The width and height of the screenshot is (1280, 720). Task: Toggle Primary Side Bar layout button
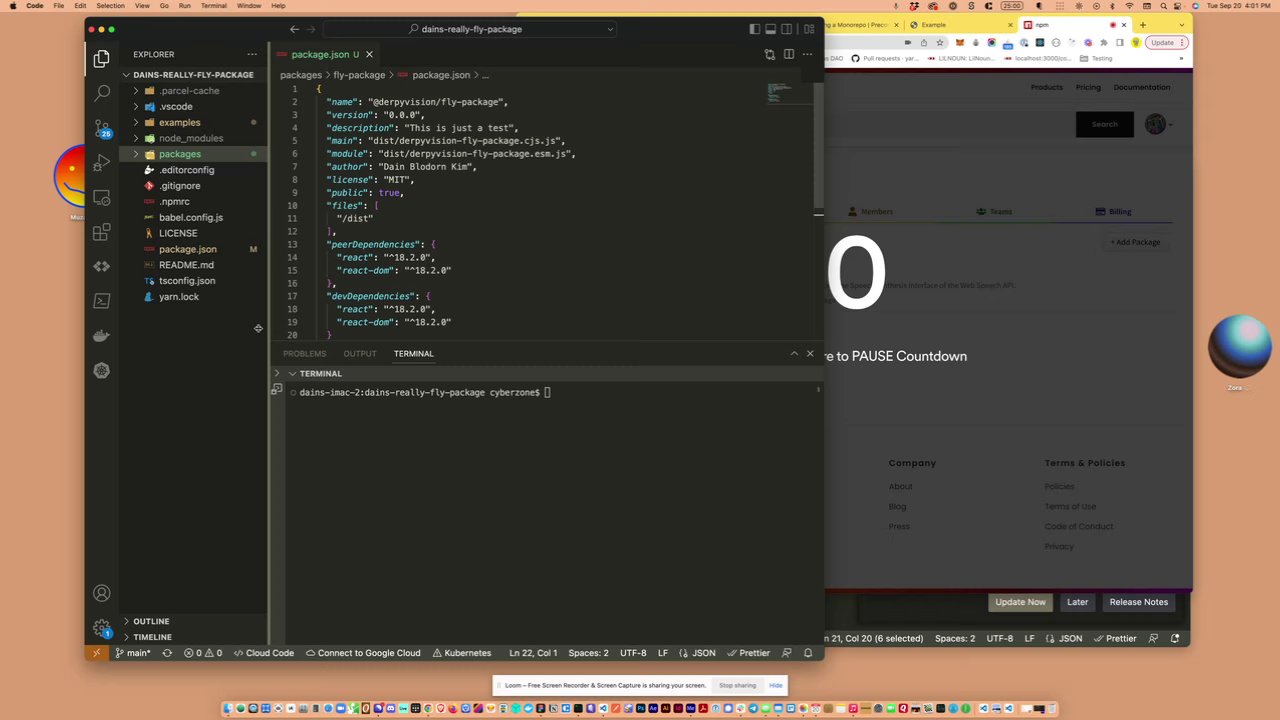click(x=755, y=29)
